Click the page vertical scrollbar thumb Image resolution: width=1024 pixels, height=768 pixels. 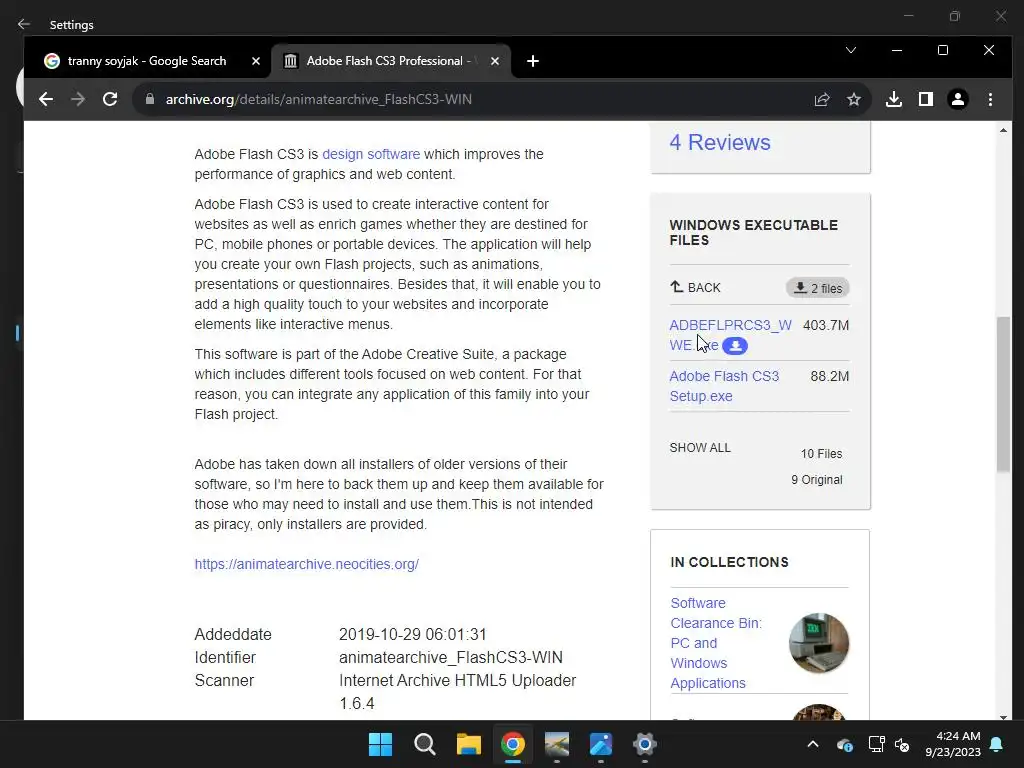(x=1003, y=394)
